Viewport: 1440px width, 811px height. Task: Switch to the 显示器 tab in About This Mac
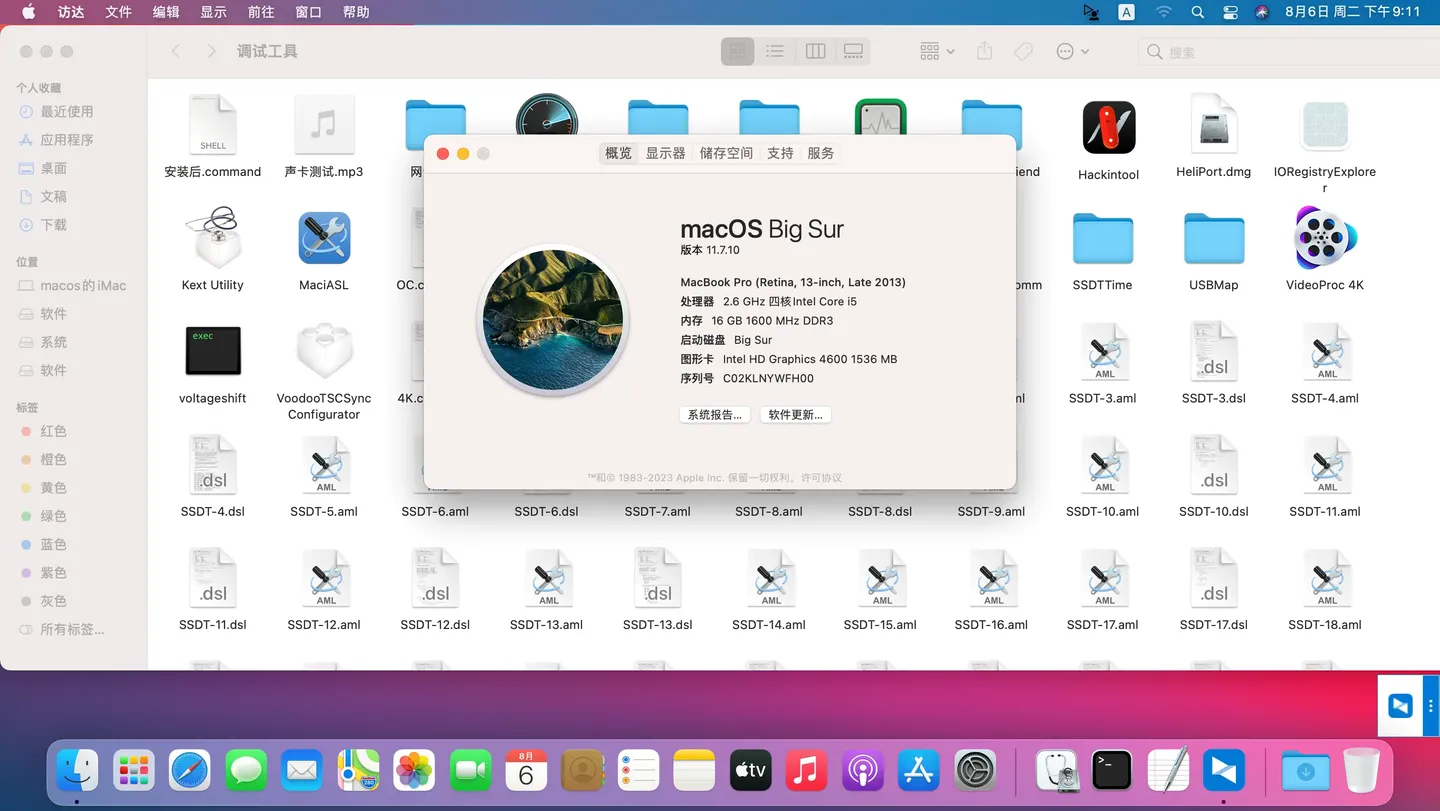664,153
